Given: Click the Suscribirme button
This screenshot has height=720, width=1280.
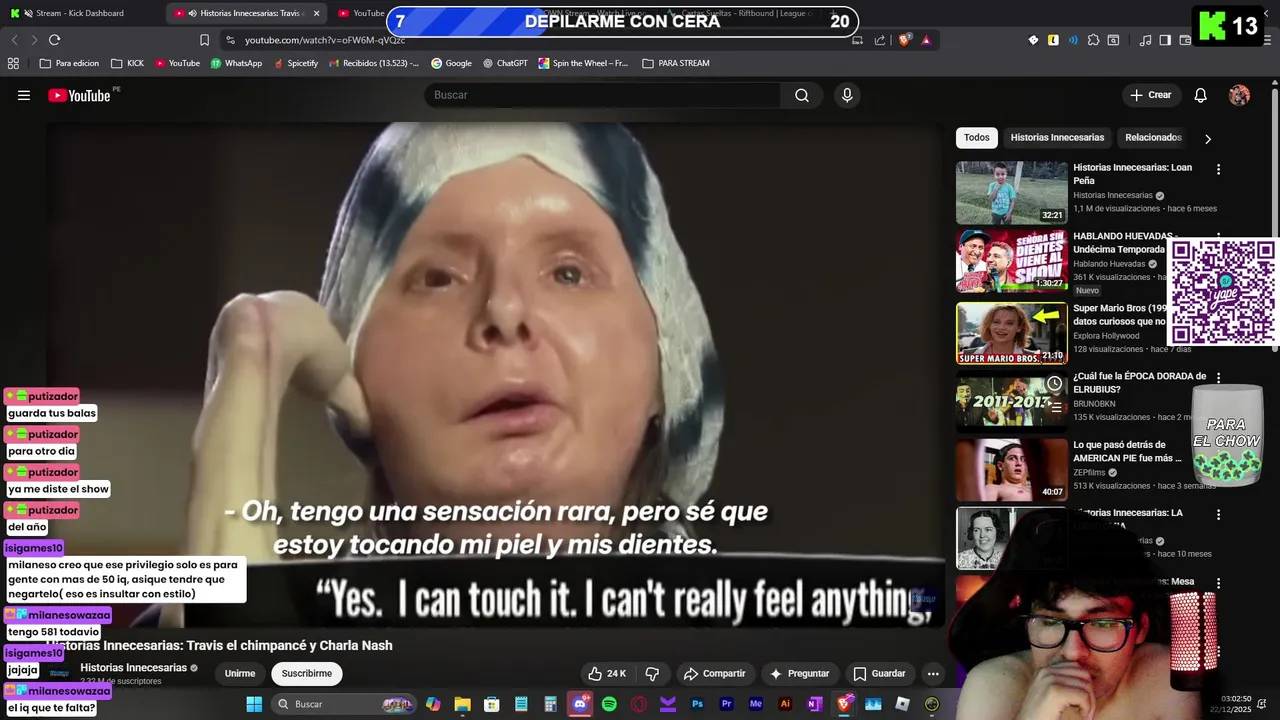Looking at the screenshot, I should [x=306, y=674].
